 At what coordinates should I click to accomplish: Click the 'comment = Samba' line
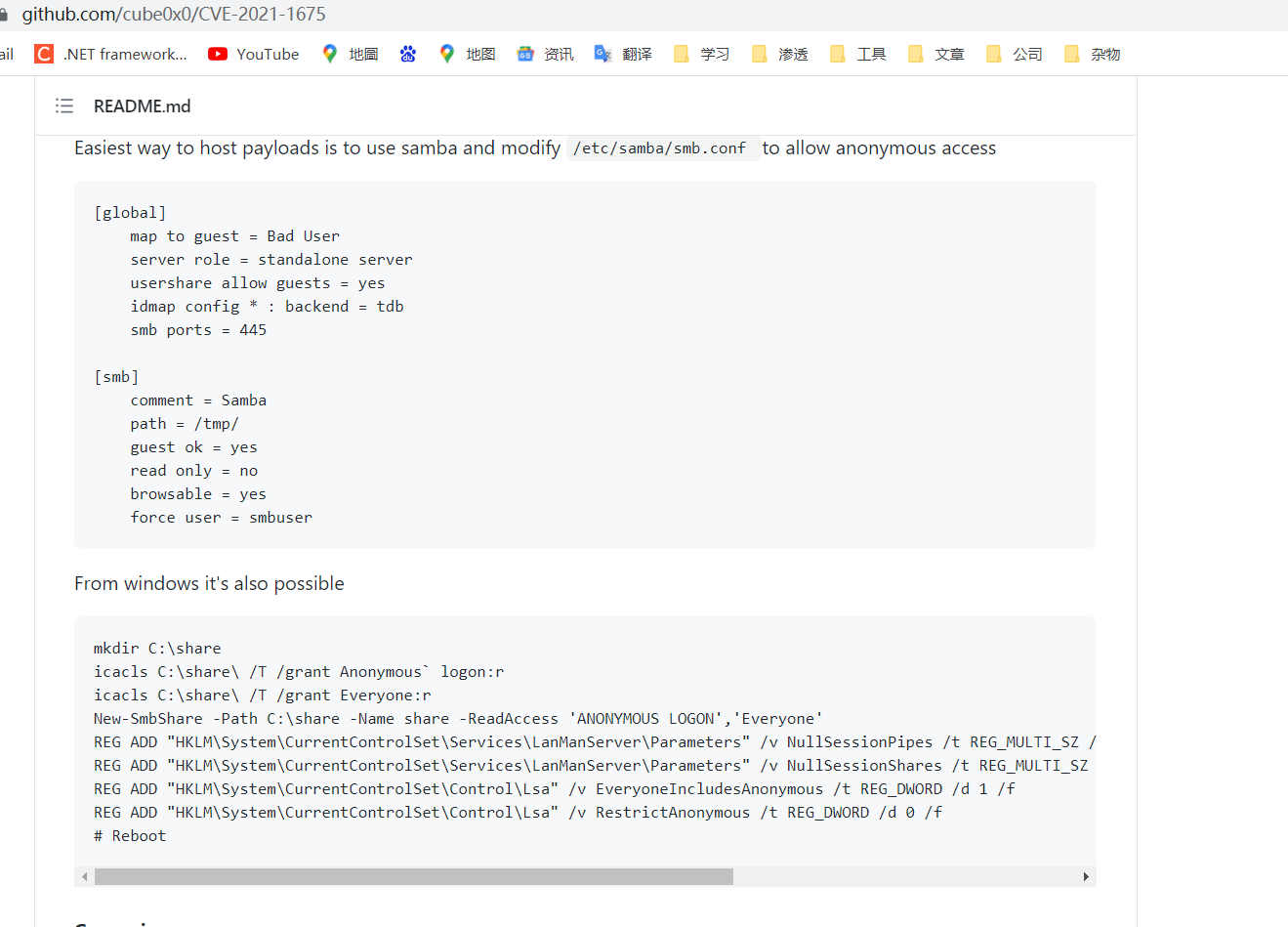[x=198, y=400]
